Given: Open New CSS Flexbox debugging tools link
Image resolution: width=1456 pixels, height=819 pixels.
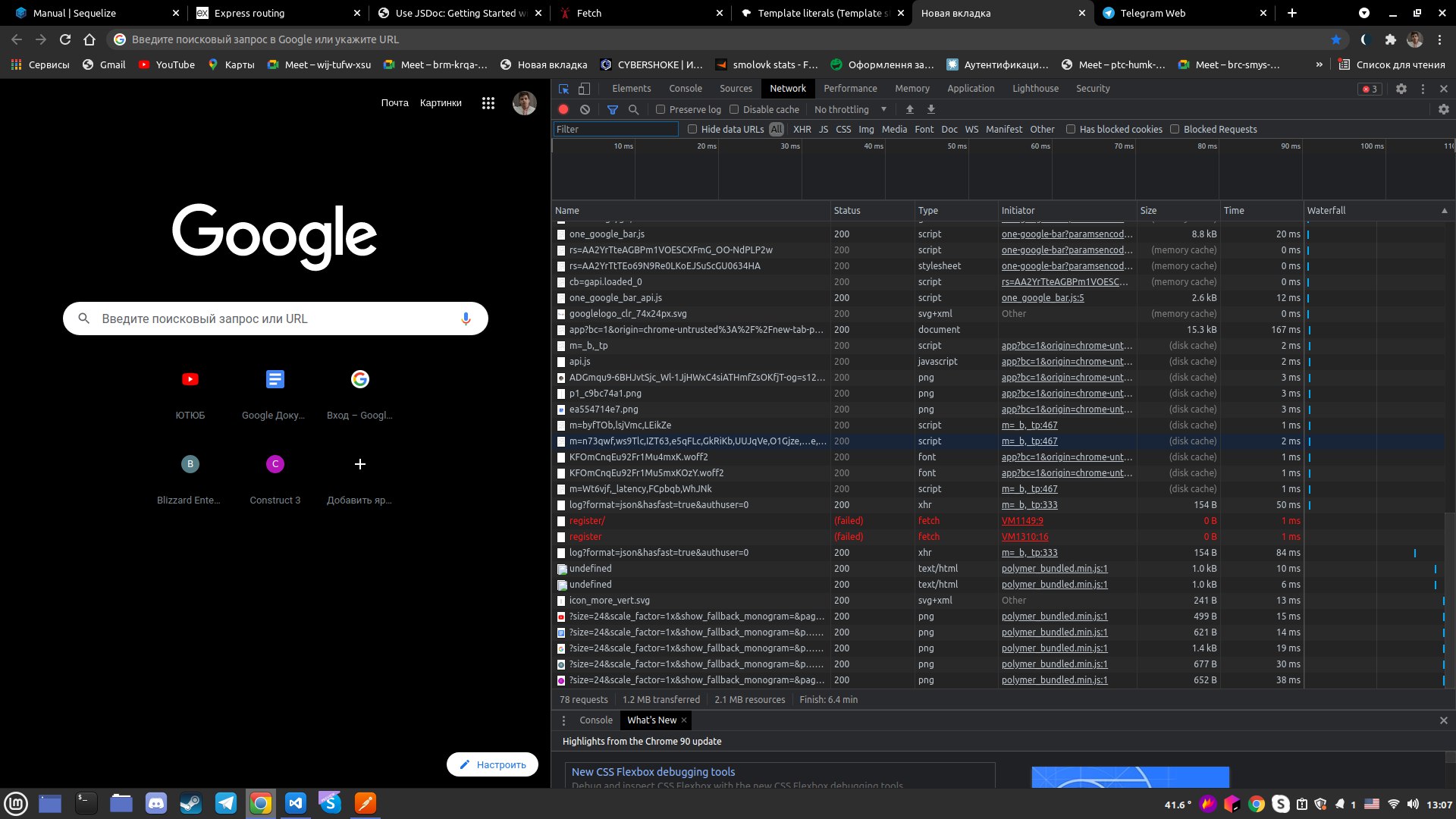Looking at the screenshot, I should 653,772.
